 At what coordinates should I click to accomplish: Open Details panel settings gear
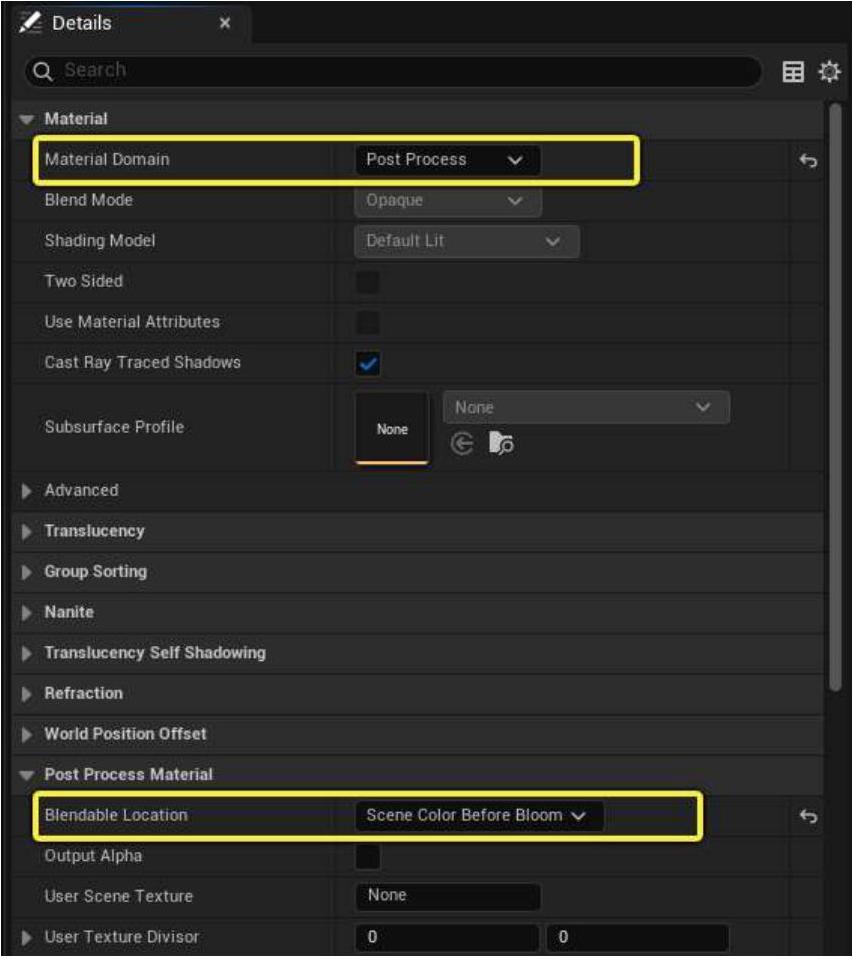coord(828,72)
